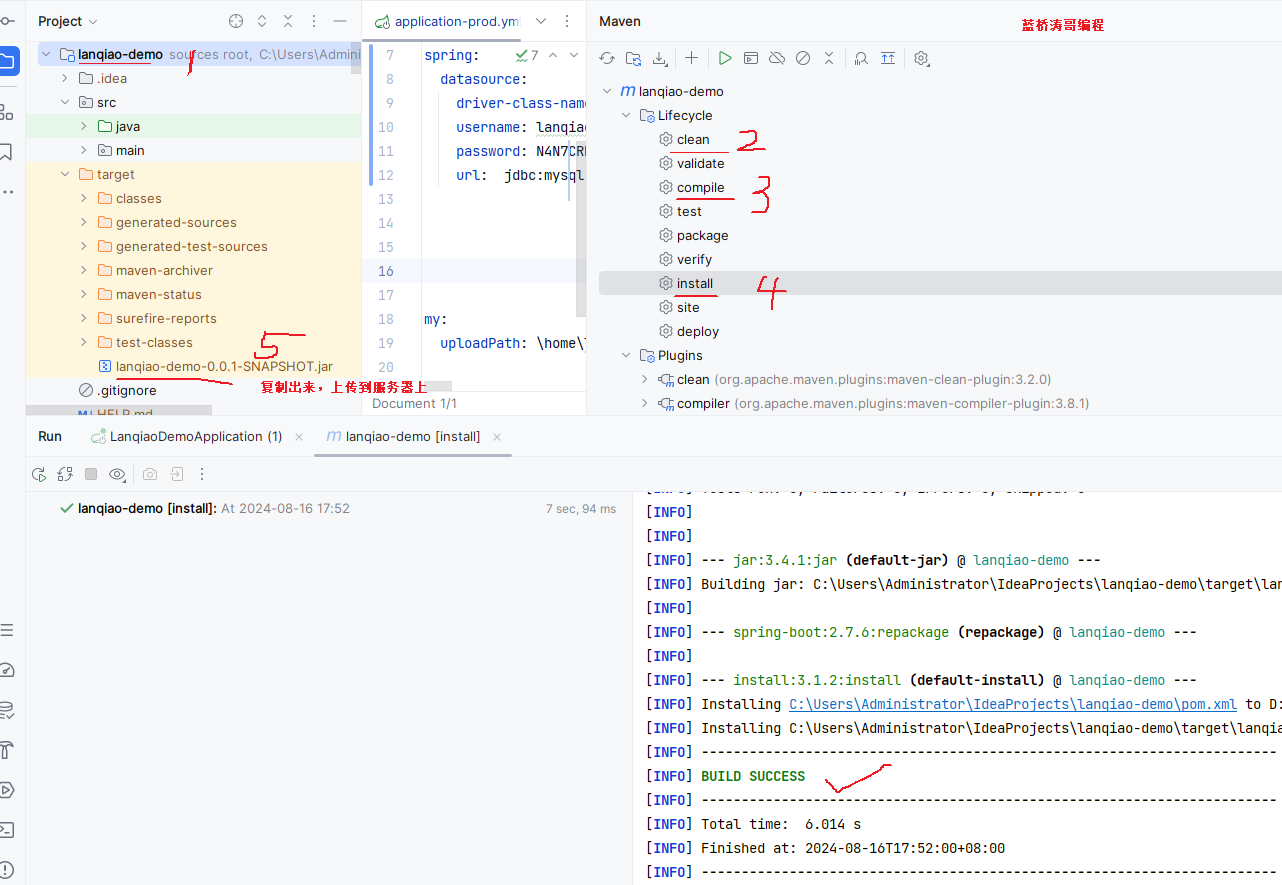Expand the .idea folder
The height and width of the screenshot is (885, 1282).
click(x=65, y=78)
